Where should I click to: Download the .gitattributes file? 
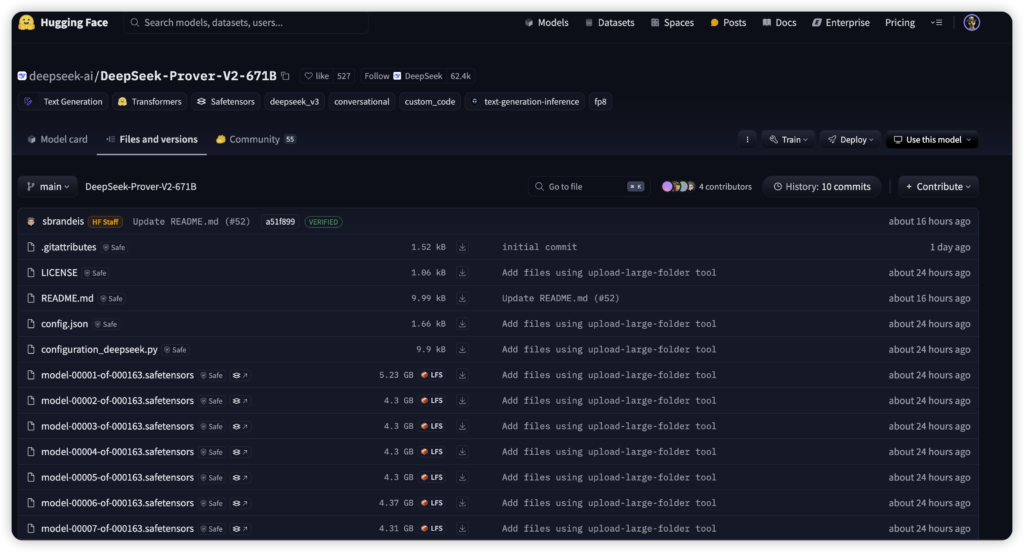click(462, 247)
